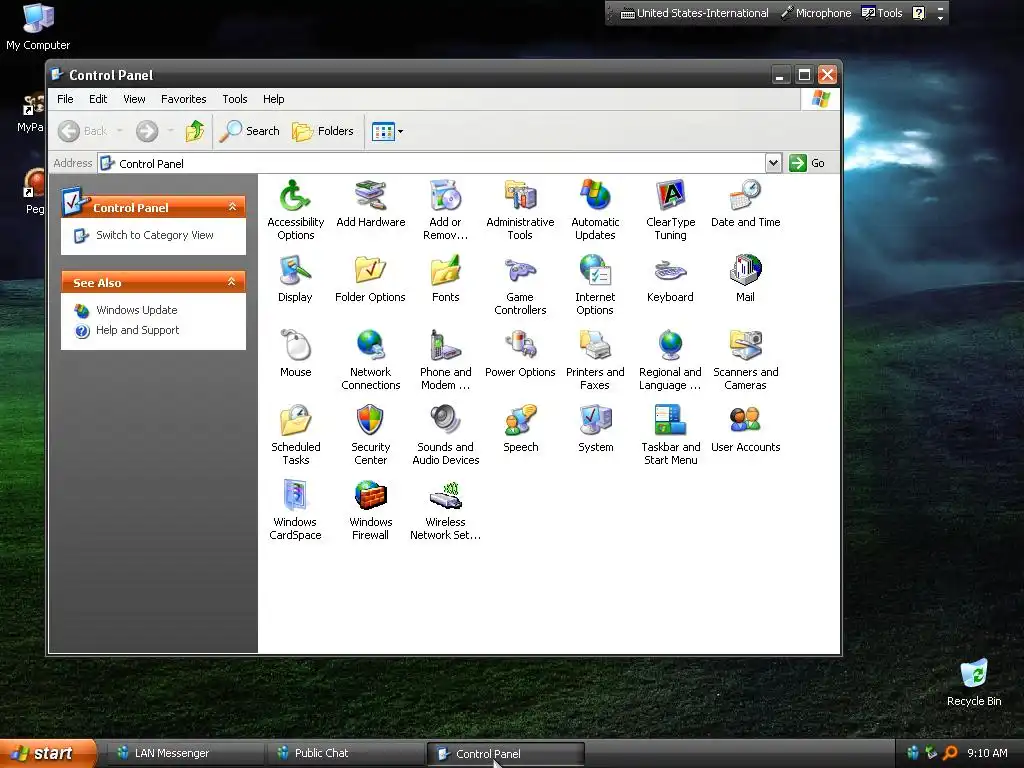1024x768 pixels.
Task: Switch to Public Chat taskbar button
Action: click(345, 753)
